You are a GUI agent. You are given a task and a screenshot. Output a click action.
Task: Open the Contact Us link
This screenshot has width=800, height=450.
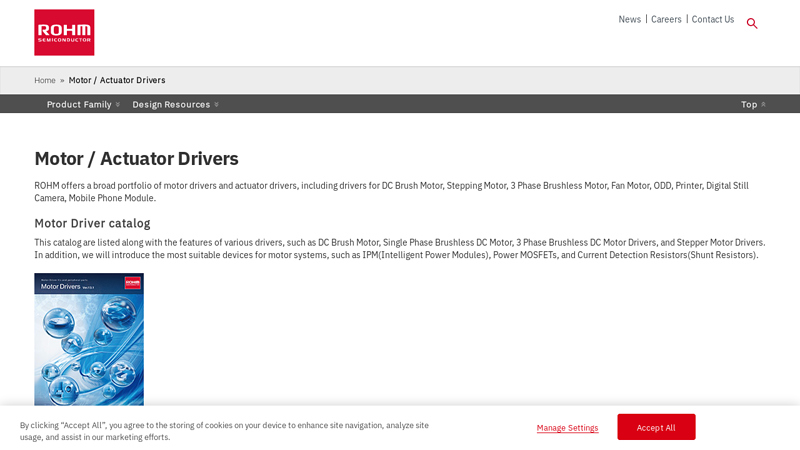pyautogui.click(x=713, y=19)
